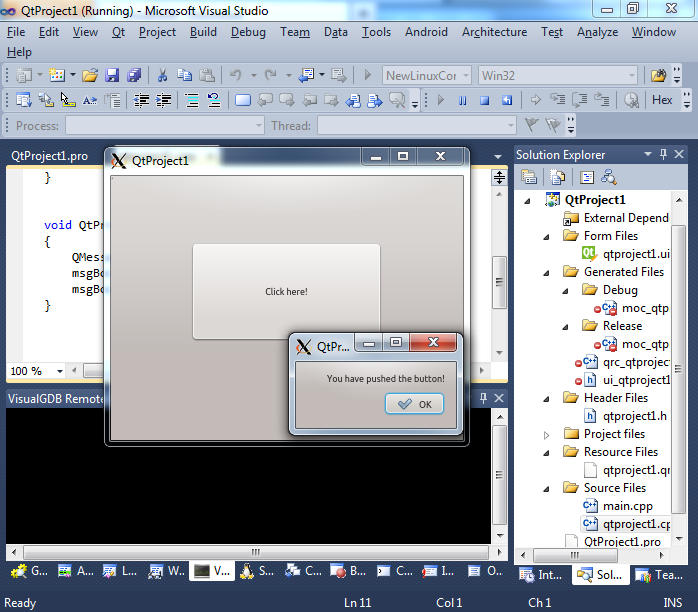Collapse the Form Files folder
The height and width of the screenshot is (612, 698).
(x=546, y=237)
